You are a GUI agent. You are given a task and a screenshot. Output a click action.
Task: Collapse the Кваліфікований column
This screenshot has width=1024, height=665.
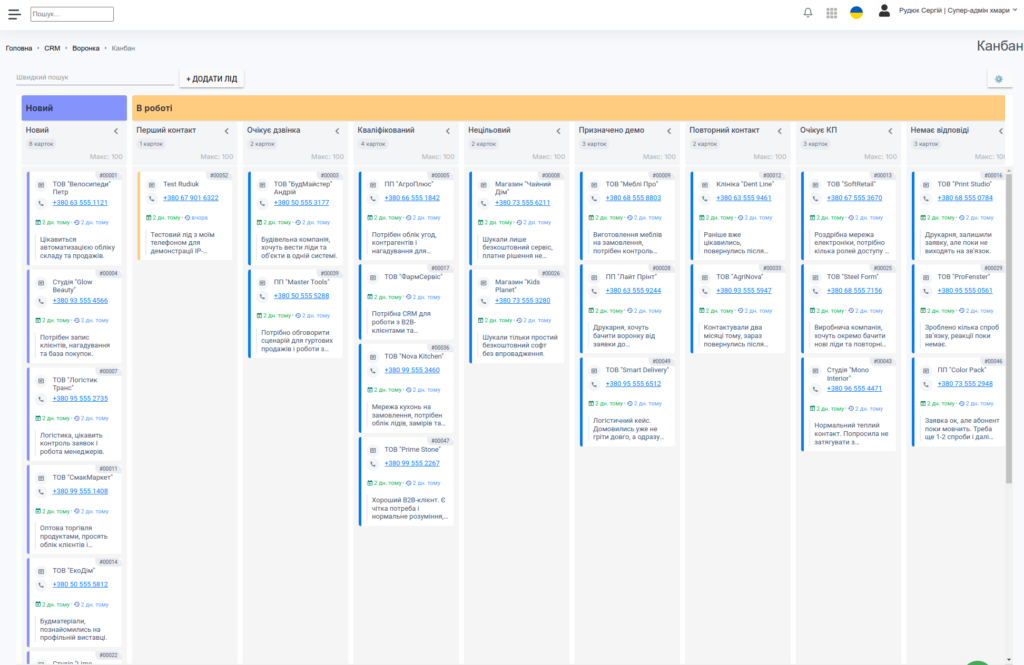click(x=447, y=131)
